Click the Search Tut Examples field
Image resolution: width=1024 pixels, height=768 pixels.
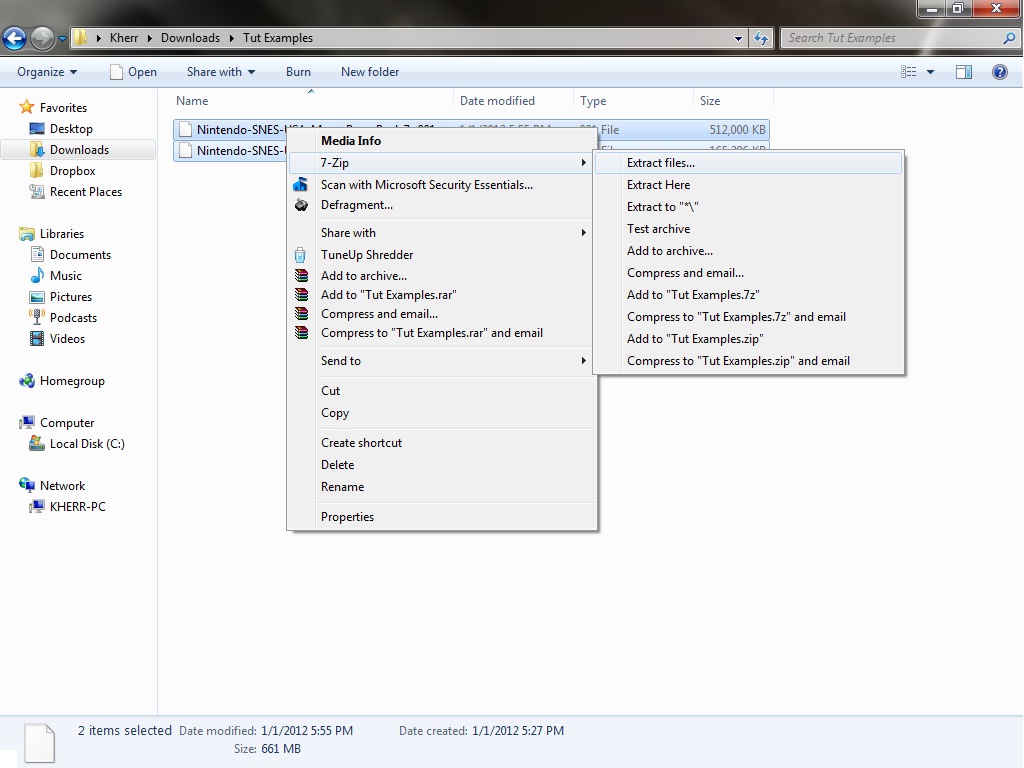pos(890,38)
